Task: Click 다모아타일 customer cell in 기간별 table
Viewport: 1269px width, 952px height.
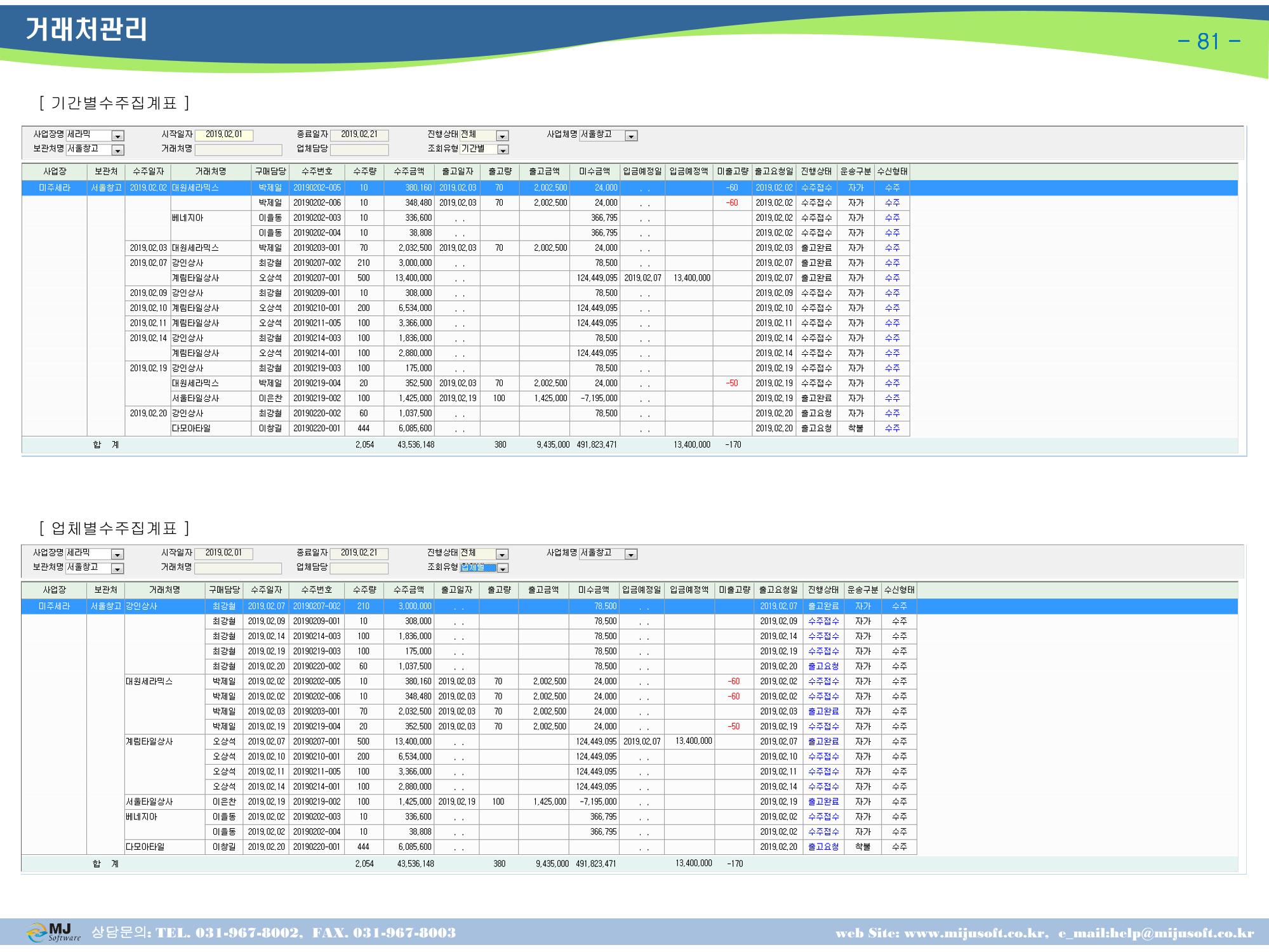Action: [x=211, y=428]
